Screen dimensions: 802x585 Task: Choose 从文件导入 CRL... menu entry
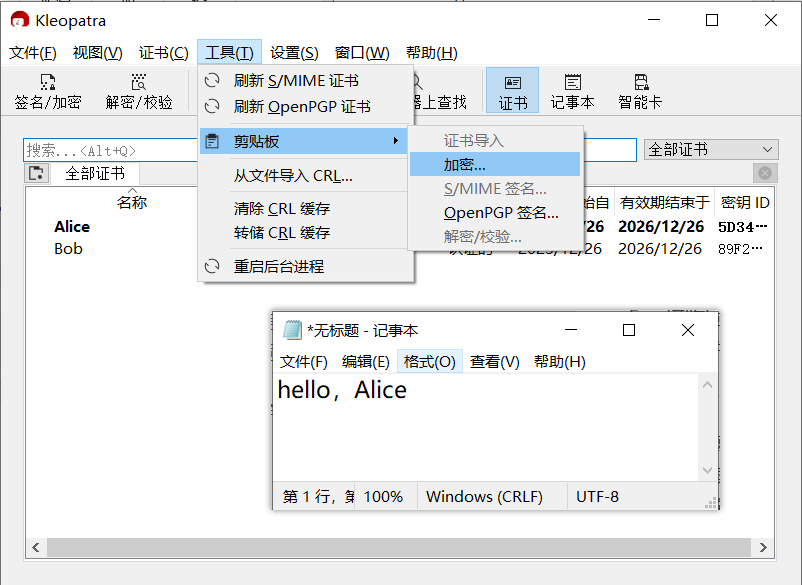tap(305, 176)
